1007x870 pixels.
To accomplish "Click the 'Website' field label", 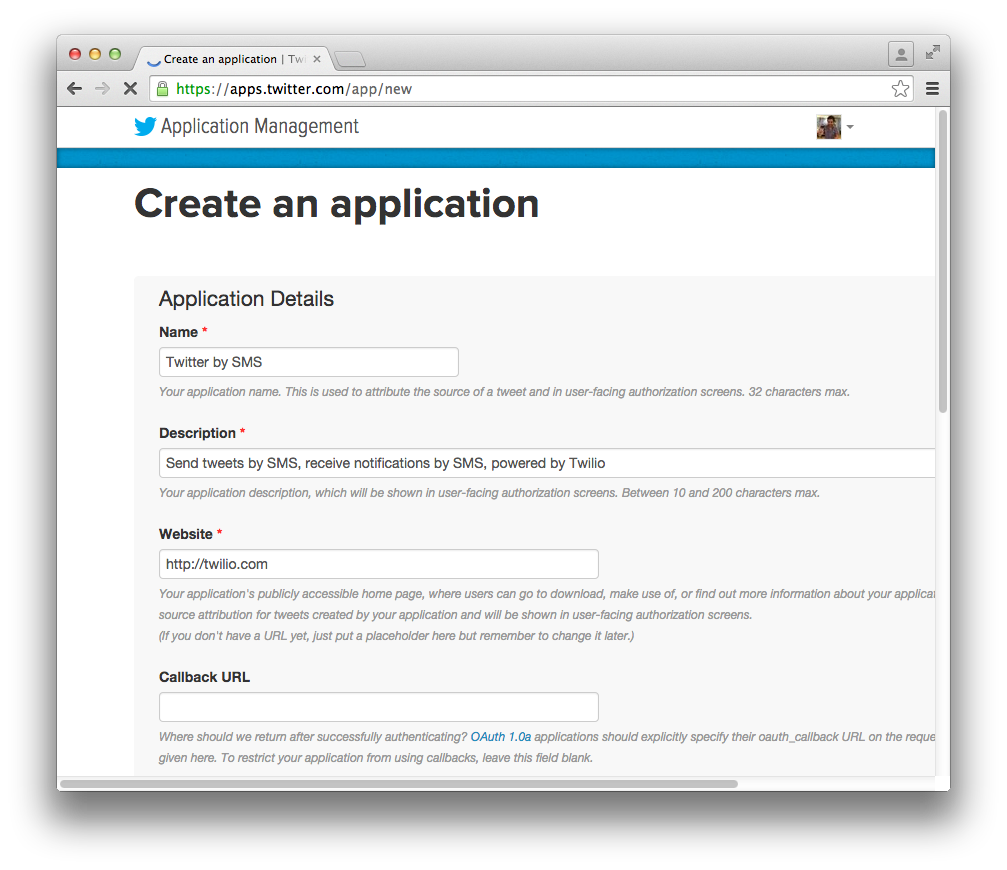I will pyautogui.click(x=186, y=534).
